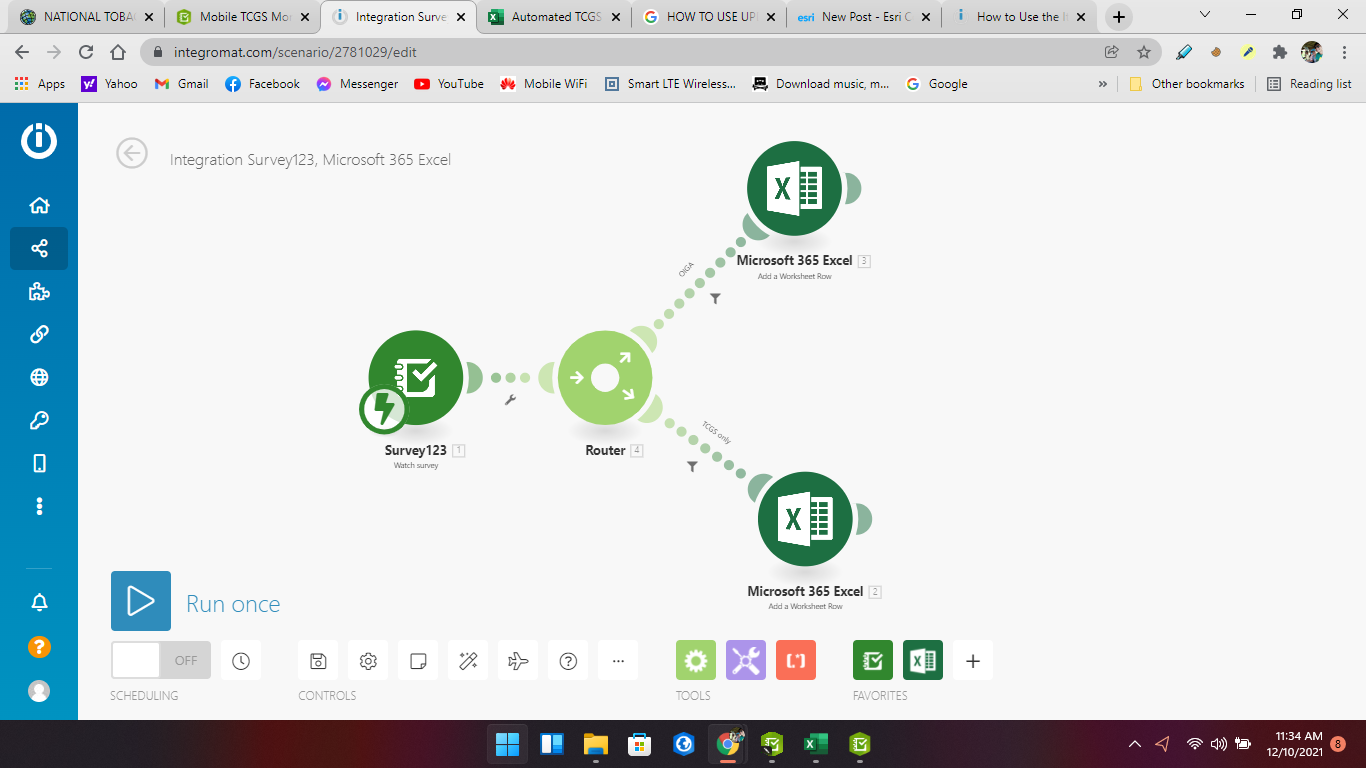Select the lower Microsoft 365 Excel module
Screen dimensions: 1366x768
(805, 519)
